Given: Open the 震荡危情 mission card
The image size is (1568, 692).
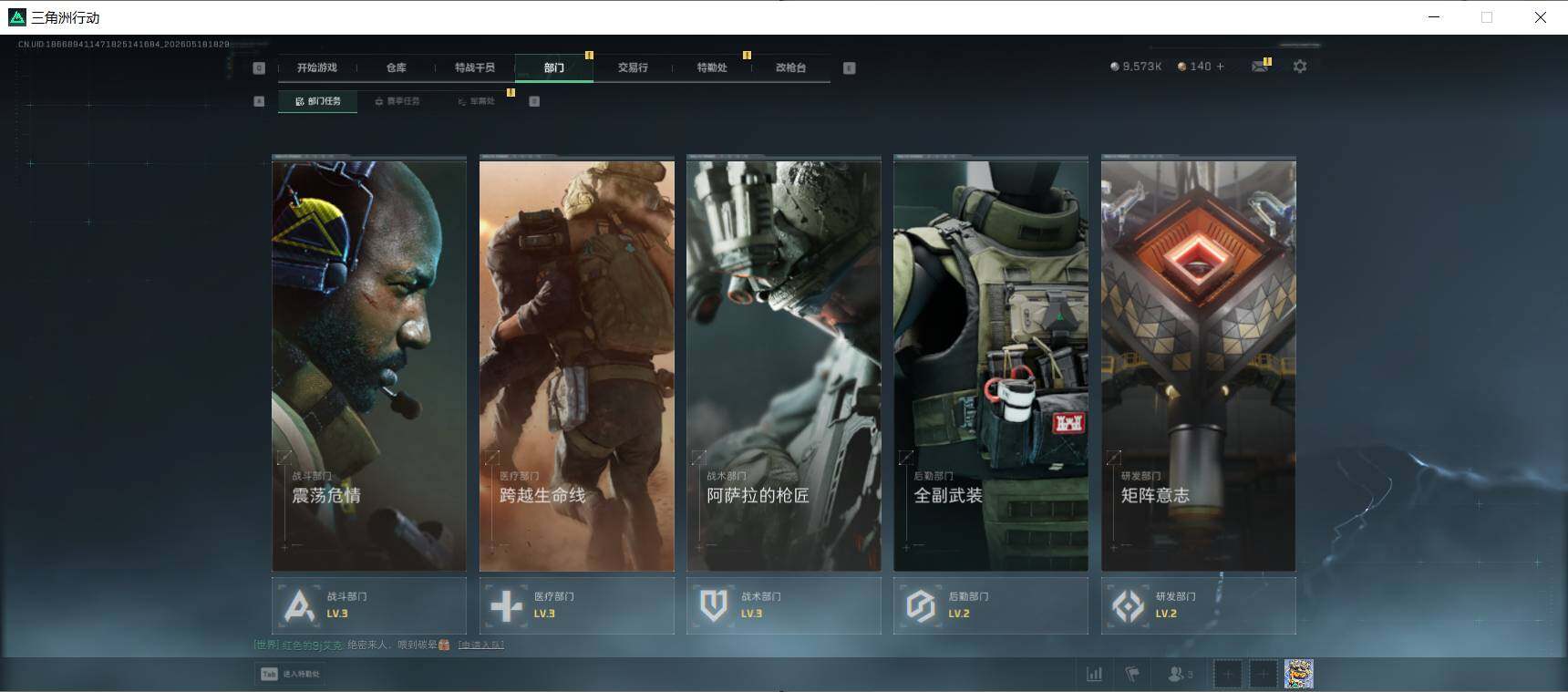Looking at the screenshot, I should 369,365.
